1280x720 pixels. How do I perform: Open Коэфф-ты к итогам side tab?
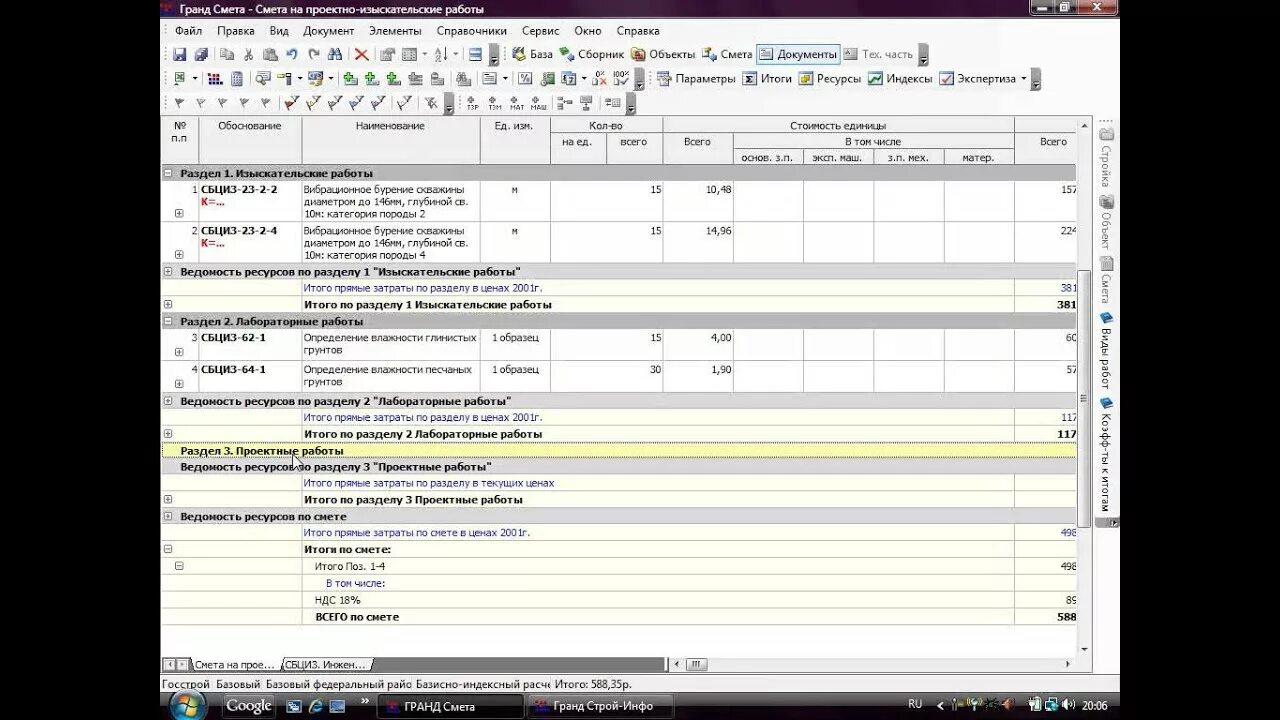click(1106, 455)
